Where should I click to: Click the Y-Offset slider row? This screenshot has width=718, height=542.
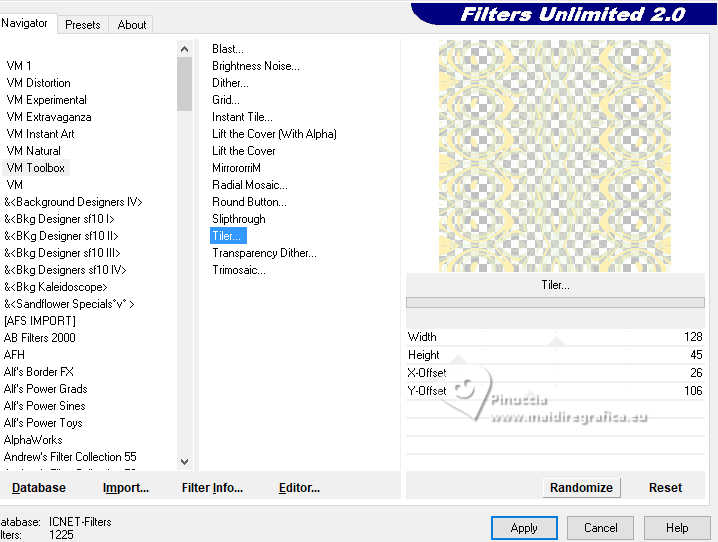pyautogui.click(x=555, y=390)
